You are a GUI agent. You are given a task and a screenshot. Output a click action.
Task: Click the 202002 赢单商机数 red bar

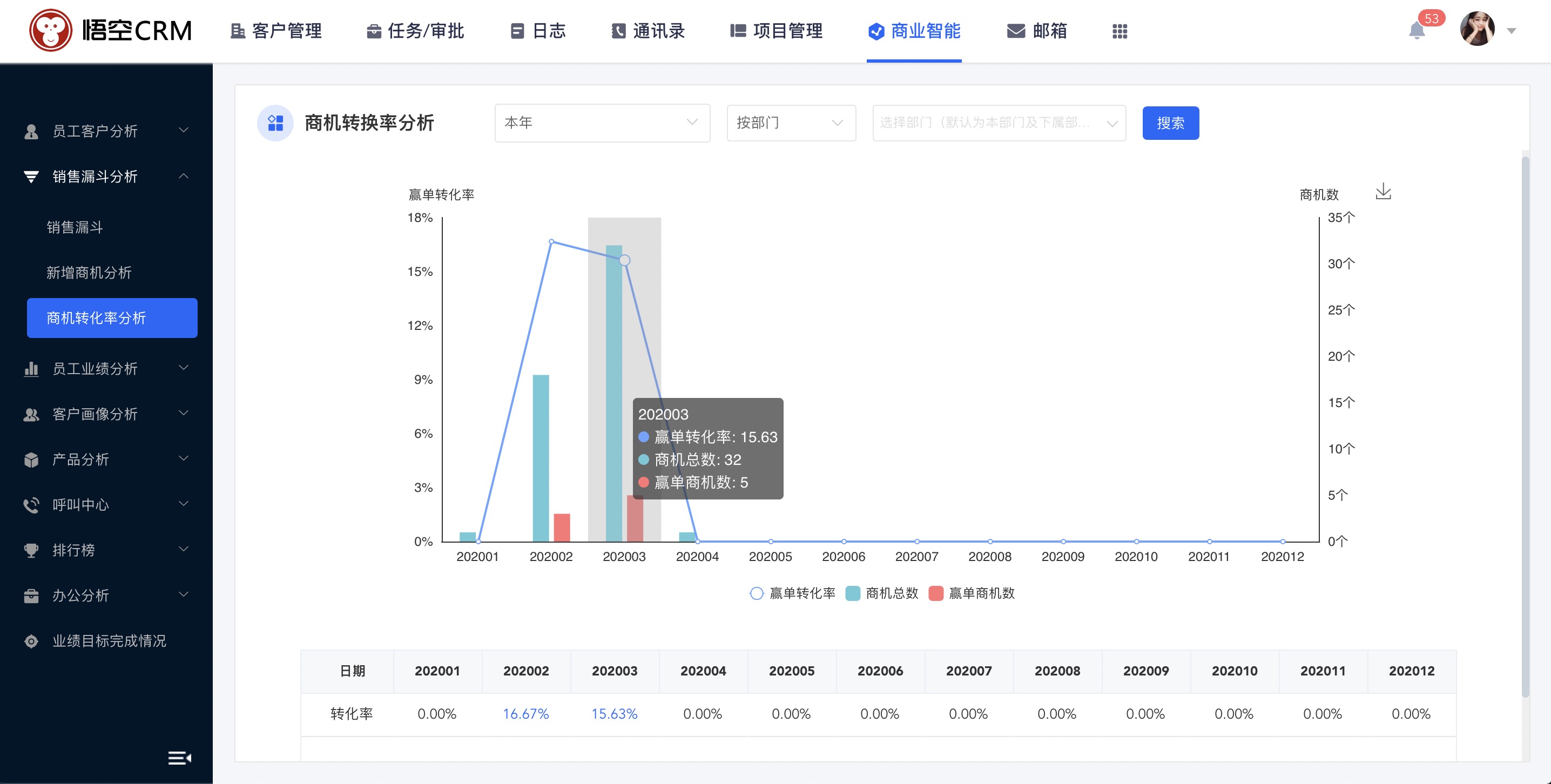[562, 528]
